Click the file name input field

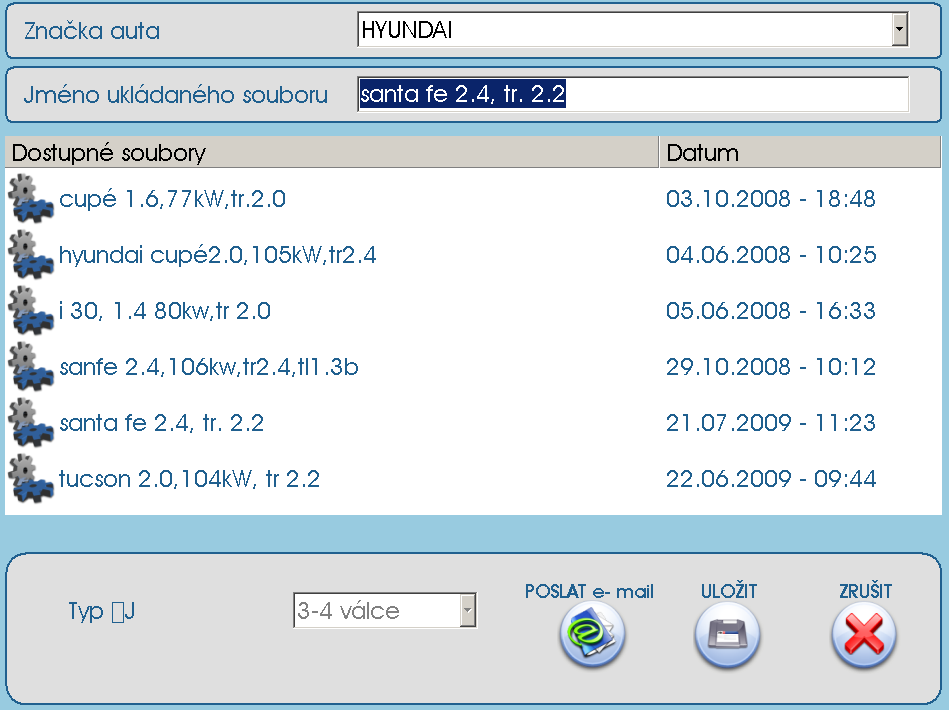click(633, 94)
